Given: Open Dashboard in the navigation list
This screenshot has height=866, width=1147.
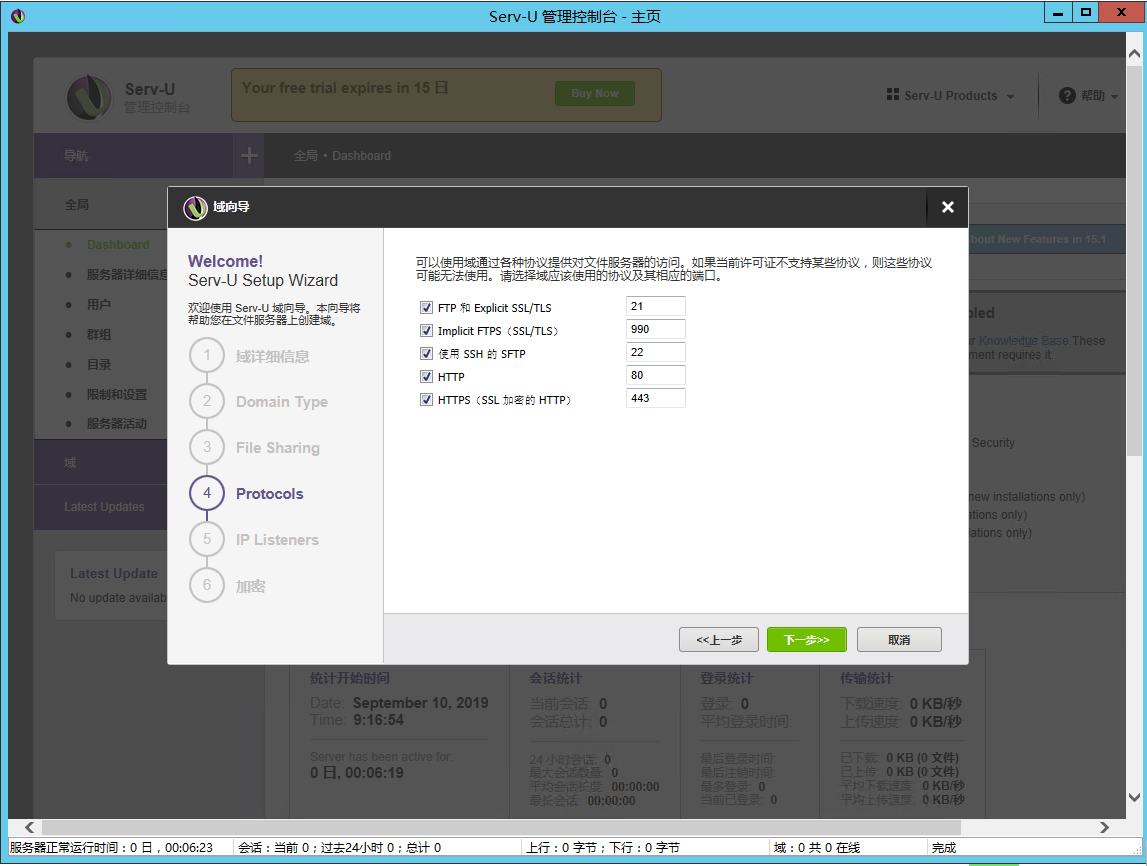Looking at the screenshot, I should [118, 244].
